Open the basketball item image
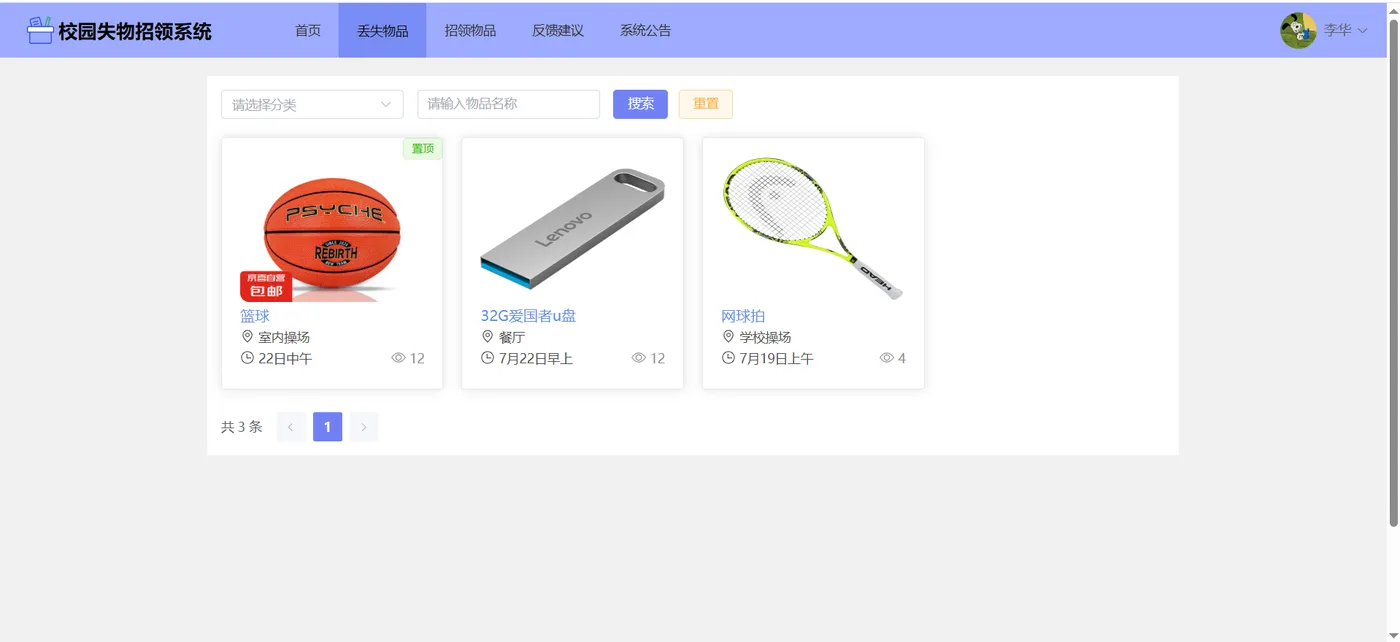Viewport: 1400px width, 642px height. pyautogui.click(x=332, y=229)
